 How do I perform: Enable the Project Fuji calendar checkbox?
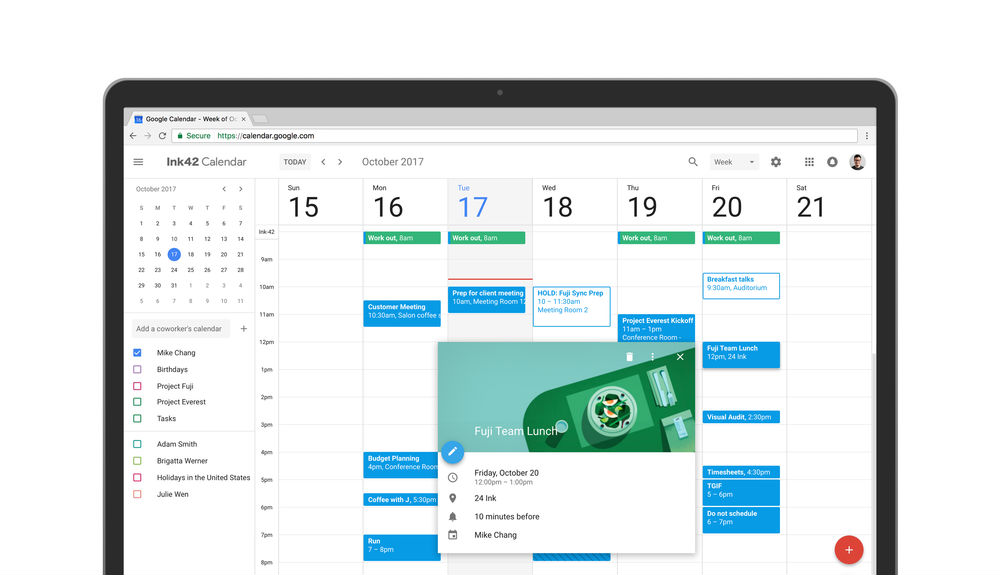pyautogui.click(x=137, y=386)
